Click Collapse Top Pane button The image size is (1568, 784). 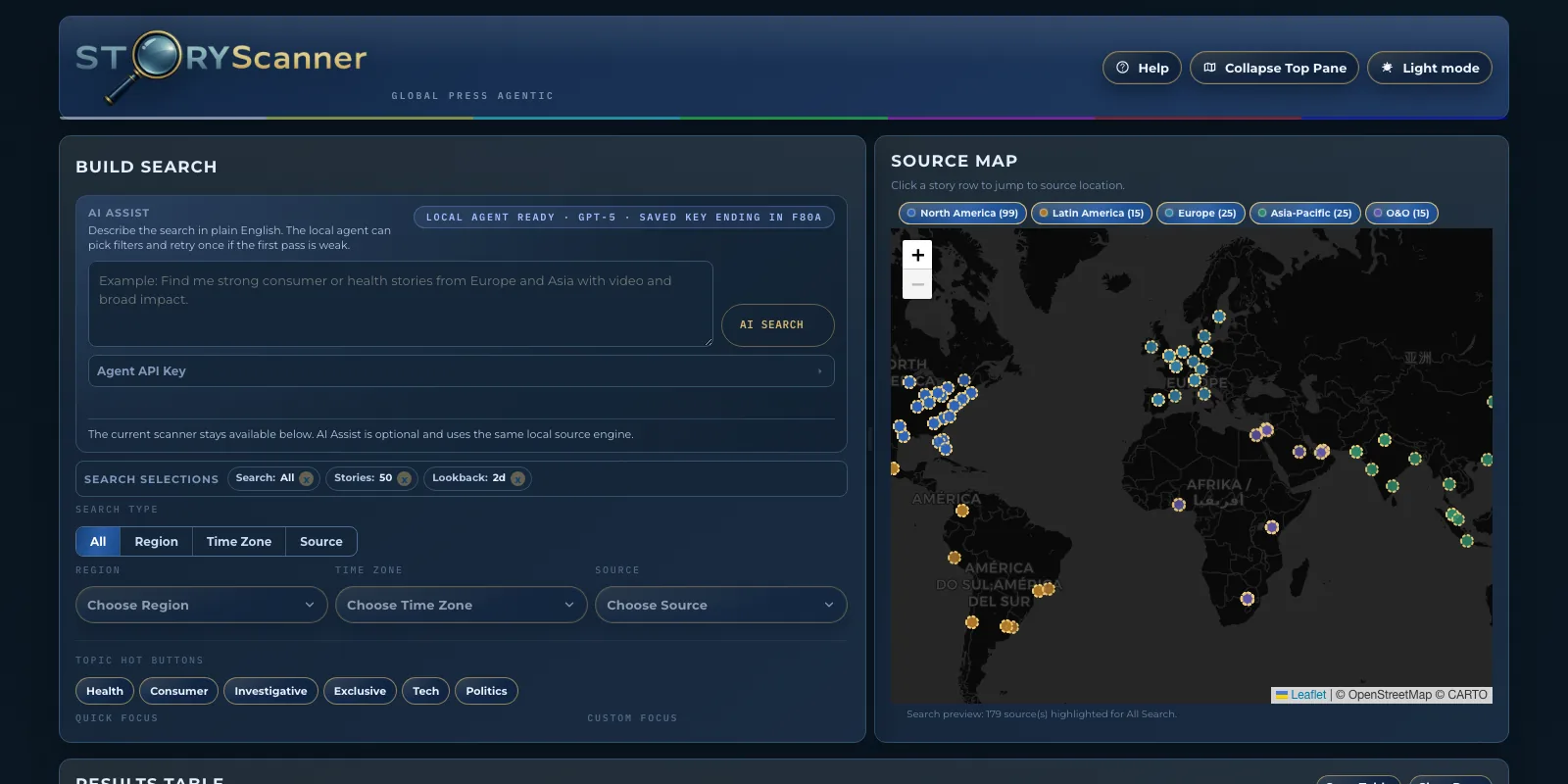coord(1274,68)
